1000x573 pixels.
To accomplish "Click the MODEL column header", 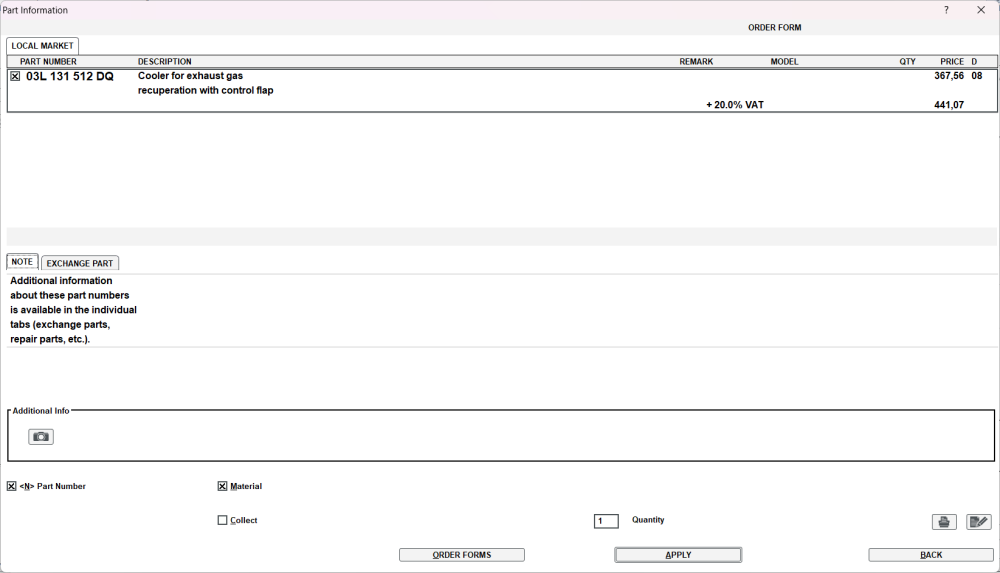I will pyautogui.click(x=784, y=61).
